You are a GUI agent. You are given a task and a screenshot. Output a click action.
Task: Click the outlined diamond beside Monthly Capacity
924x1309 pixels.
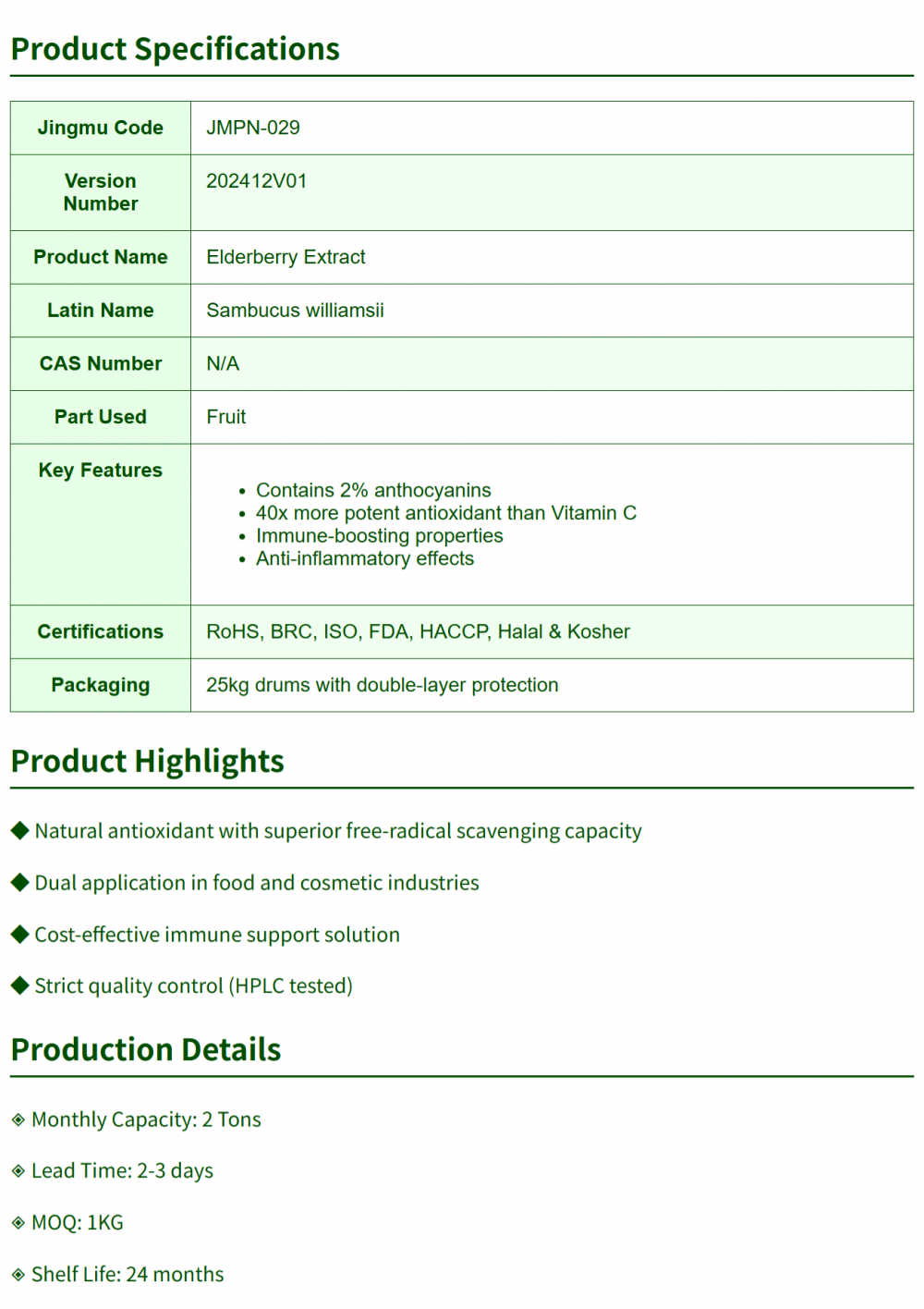coord(18,1119)
